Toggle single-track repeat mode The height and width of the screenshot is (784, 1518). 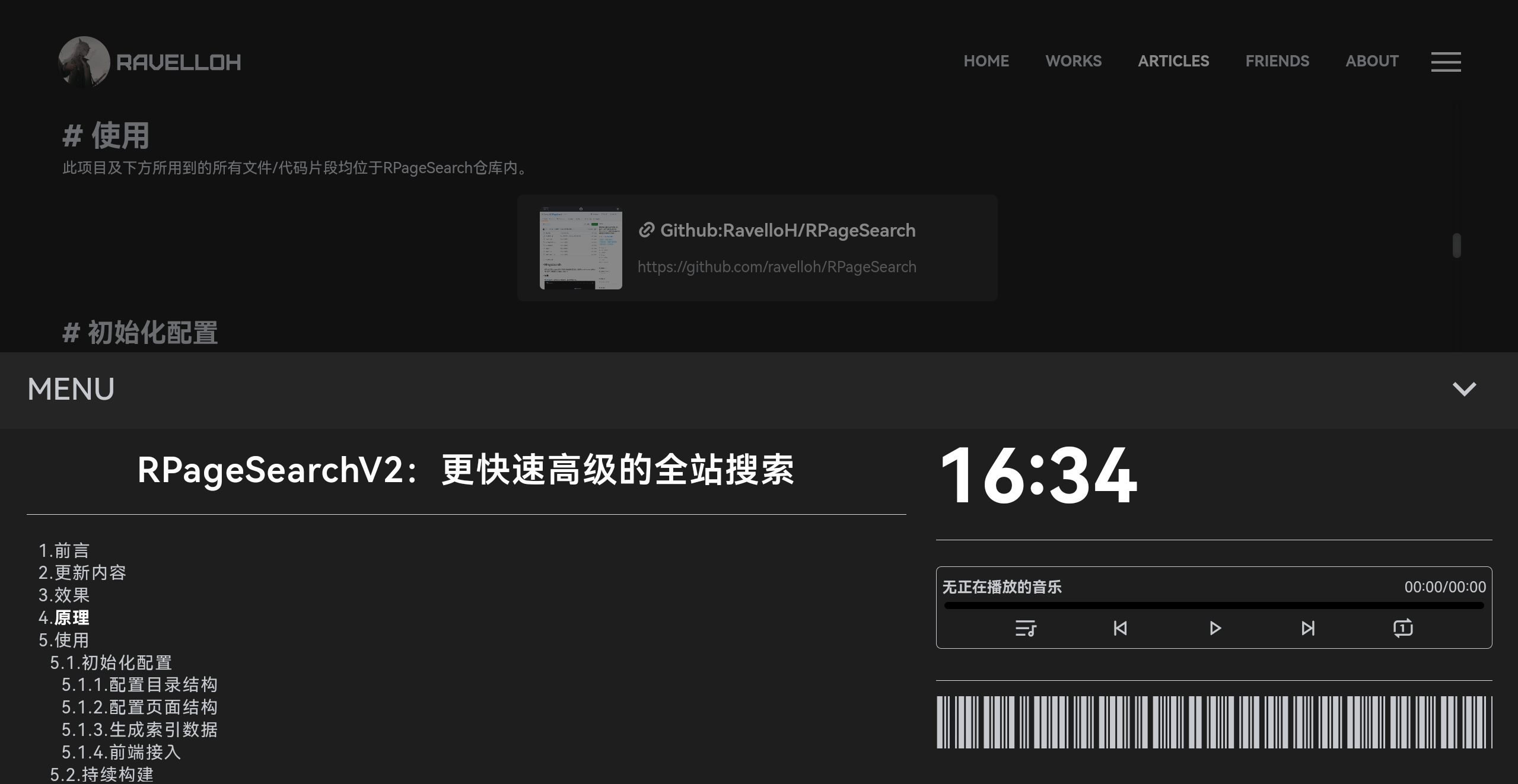coord(1403,628)
